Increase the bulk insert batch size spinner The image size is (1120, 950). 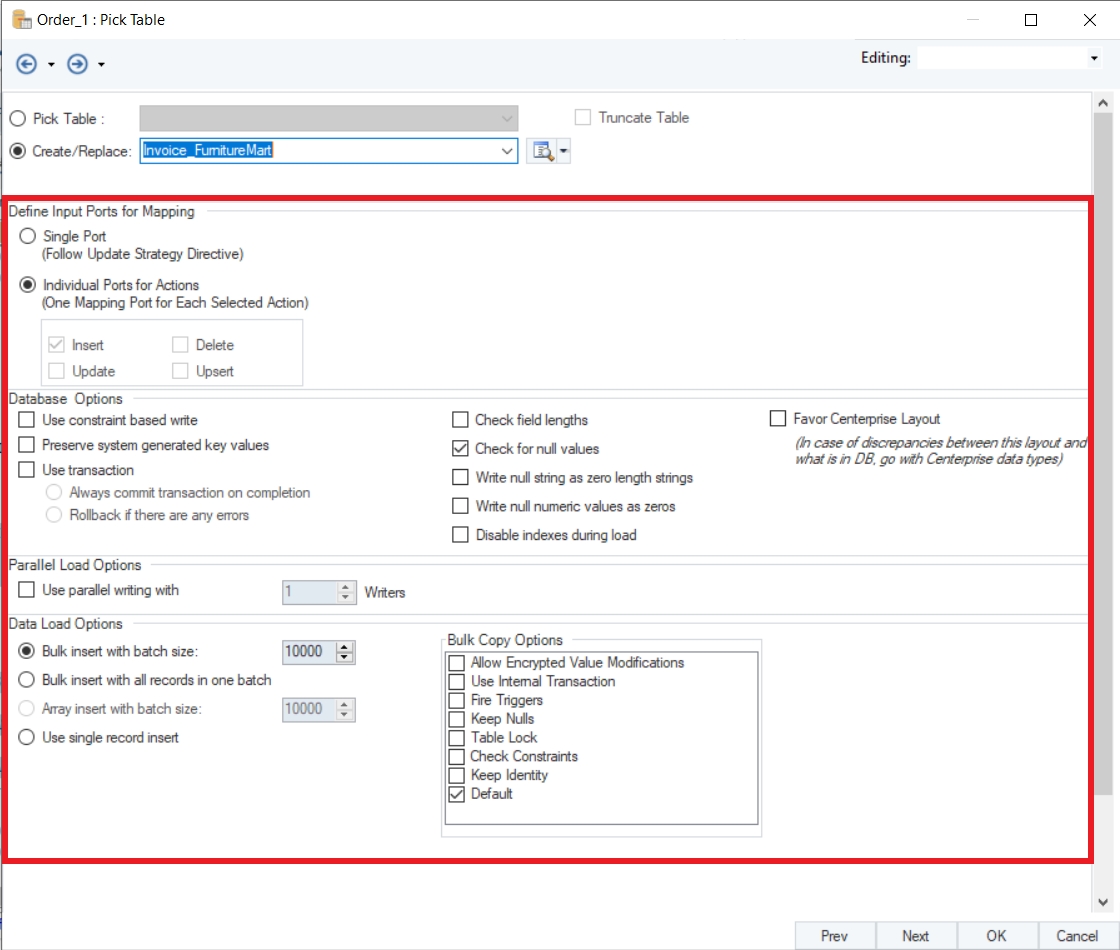345,646
